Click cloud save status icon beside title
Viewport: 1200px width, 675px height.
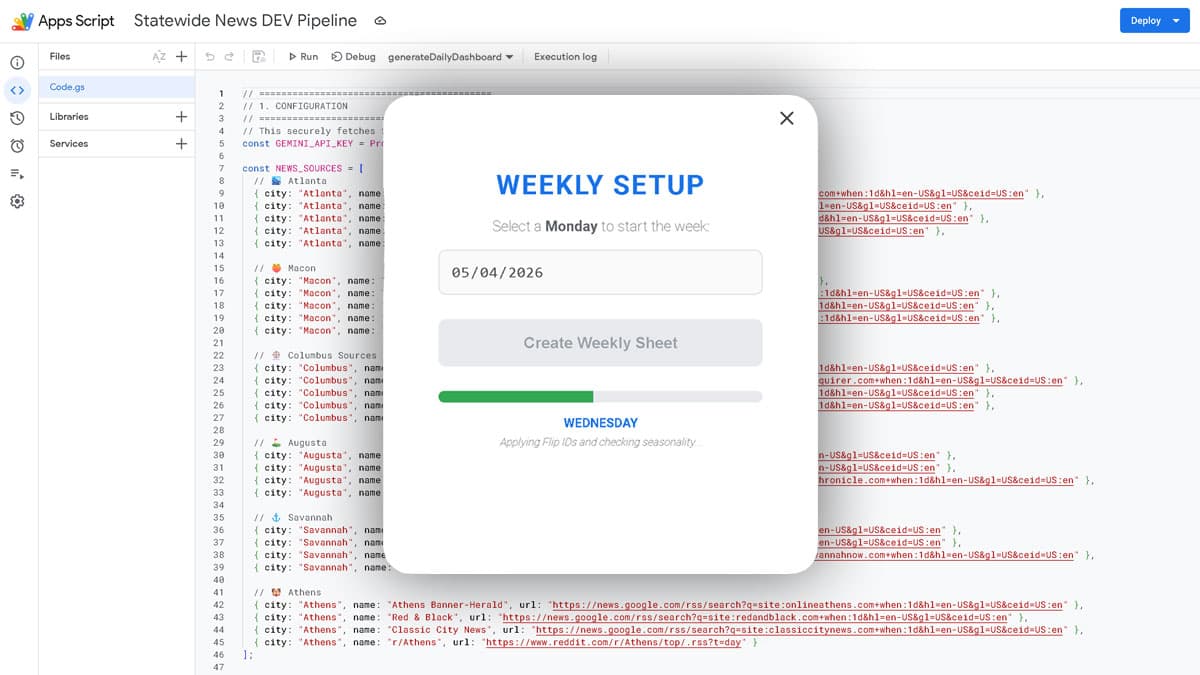pos(380,21)
